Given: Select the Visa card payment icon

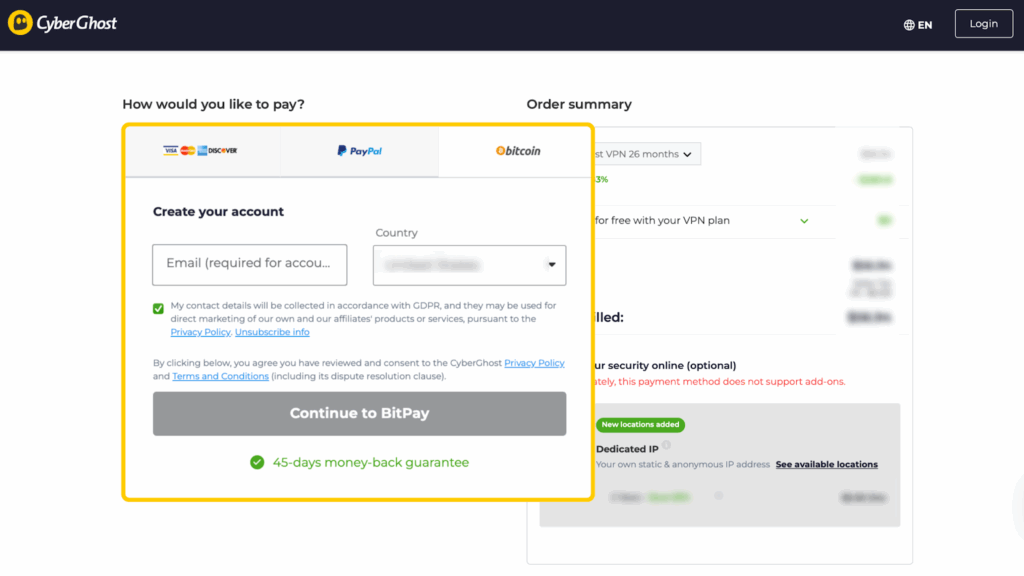Looking at the screenshot, I should click(x=170, y=151).
